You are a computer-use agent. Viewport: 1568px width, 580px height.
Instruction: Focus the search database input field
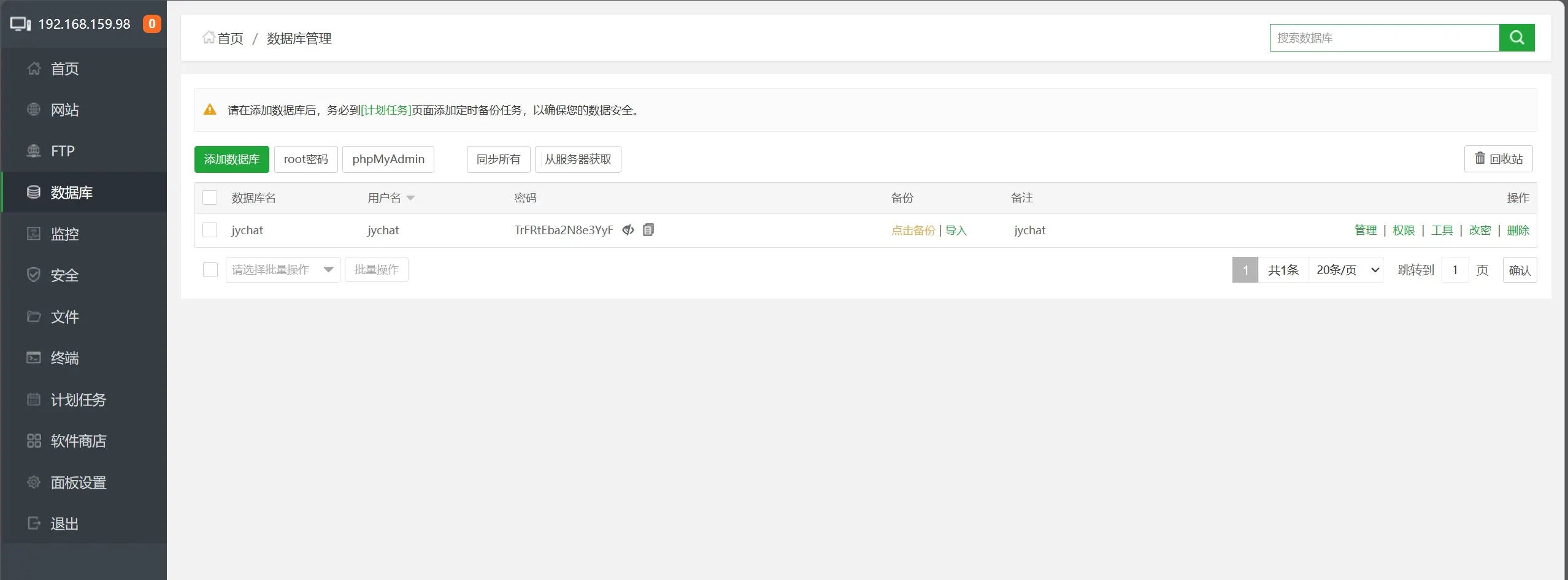click(x=1384, y=38)
